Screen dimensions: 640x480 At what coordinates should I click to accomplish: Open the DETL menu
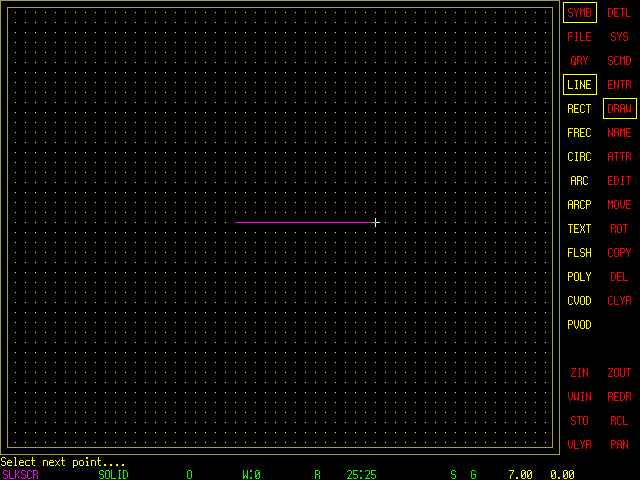619,13
